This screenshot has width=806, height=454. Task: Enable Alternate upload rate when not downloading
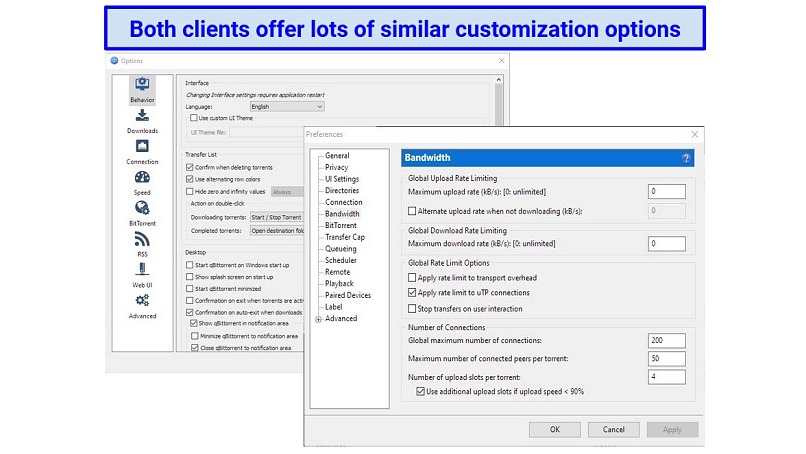point(412,211)
